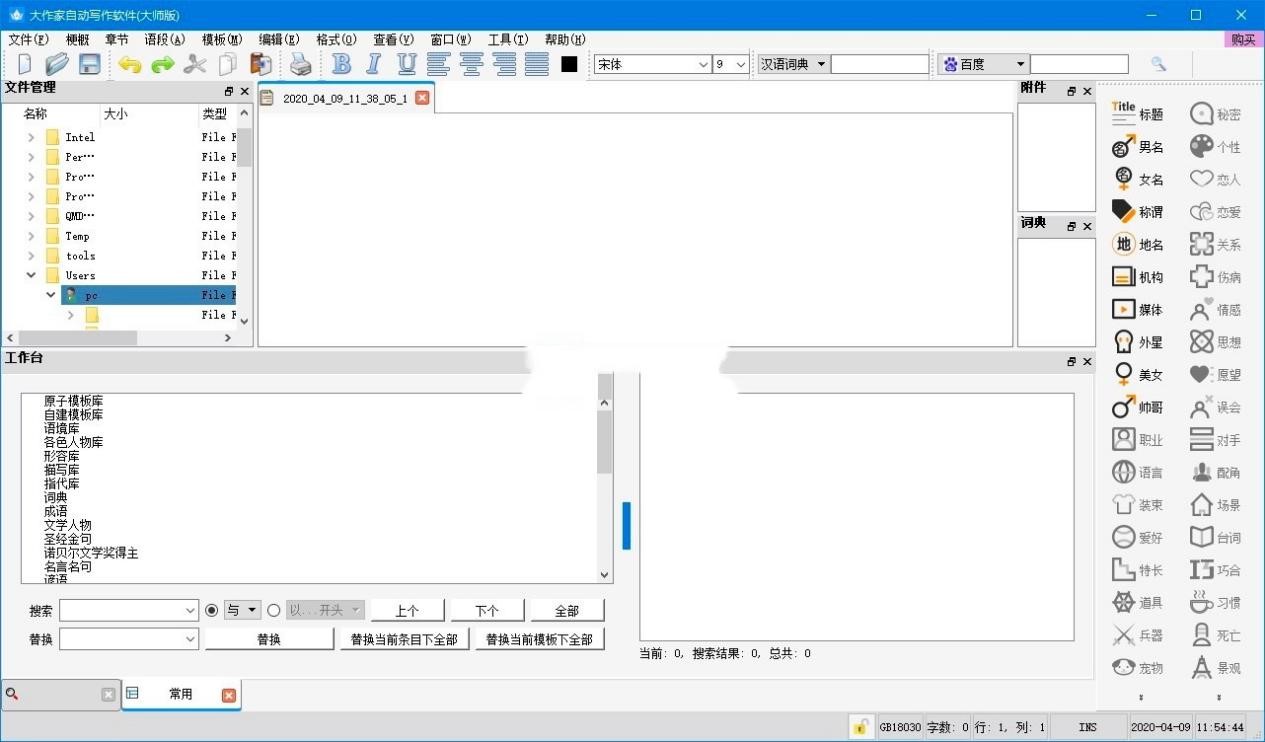Justify text alignment
The height and width of the screenshot is (742, 1265).
pos(537,64)
